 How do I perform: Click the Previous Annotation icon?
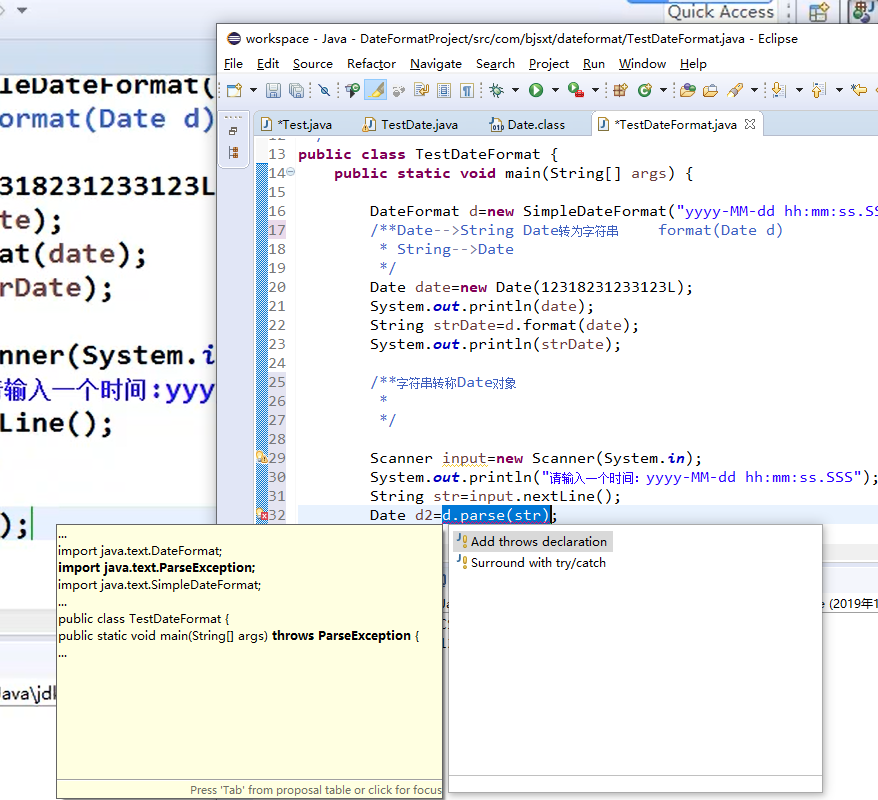(819, 90)
